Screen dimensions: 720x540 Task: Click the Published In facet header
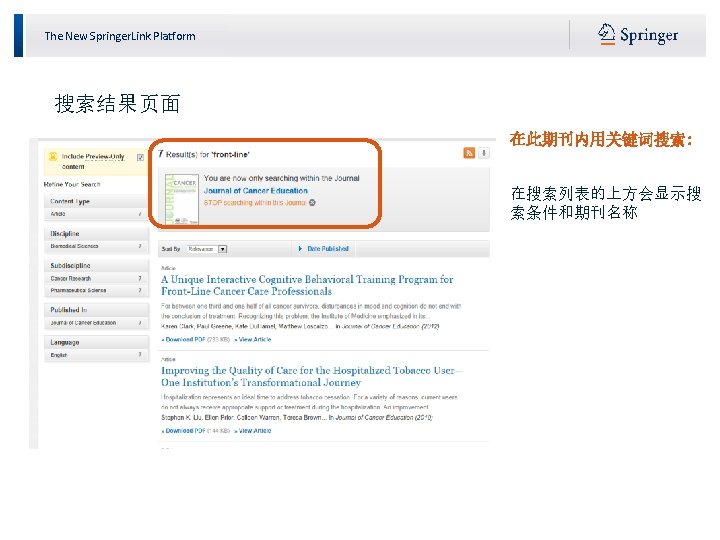[x=96, y=310]
